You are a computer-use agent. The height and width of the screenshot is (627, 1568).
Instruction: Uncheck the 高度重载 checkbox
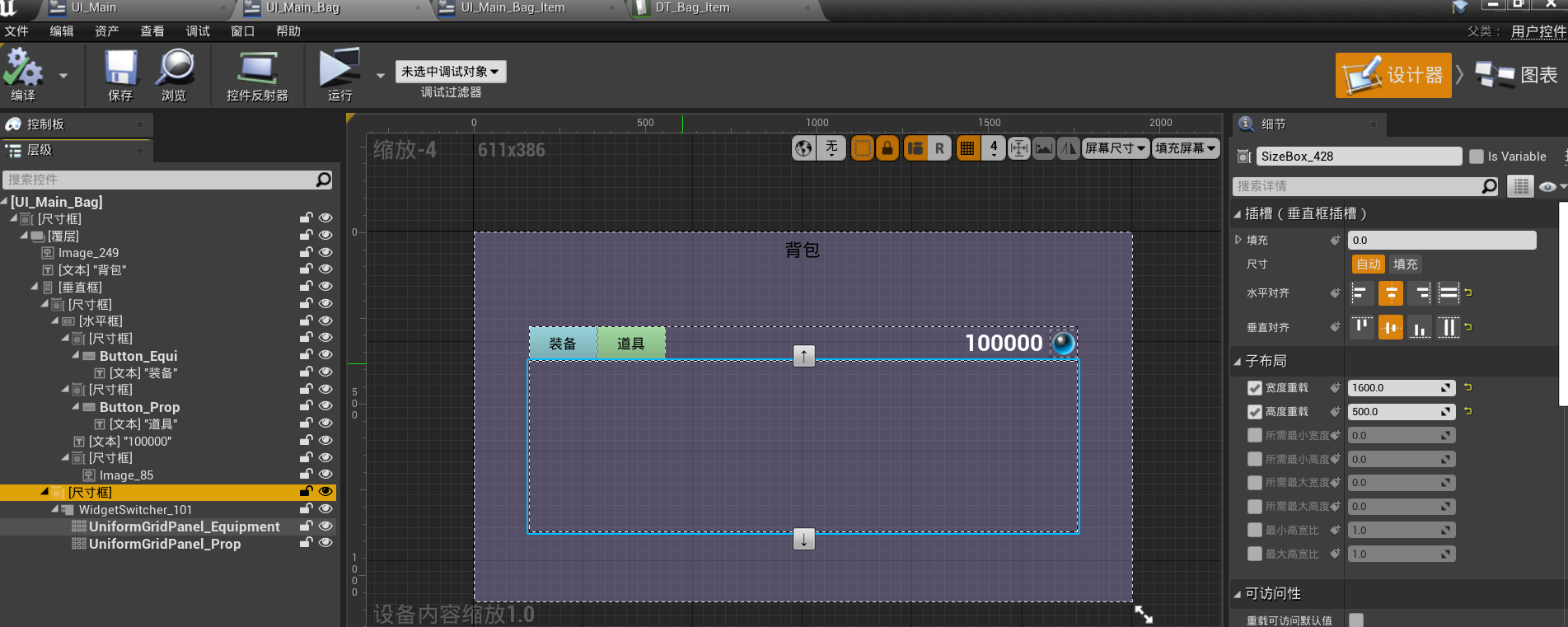point(1255,412)
